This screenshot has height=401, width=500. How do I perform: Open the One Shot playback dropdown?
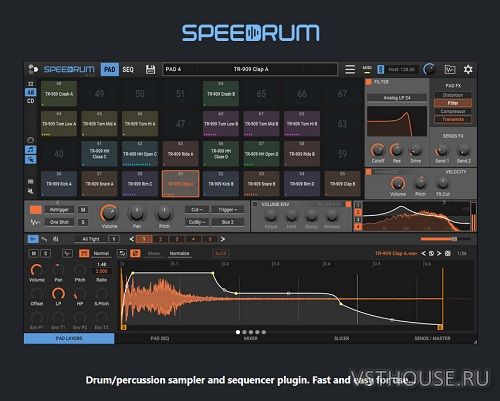pyautogui.click(x=59, y=222)
